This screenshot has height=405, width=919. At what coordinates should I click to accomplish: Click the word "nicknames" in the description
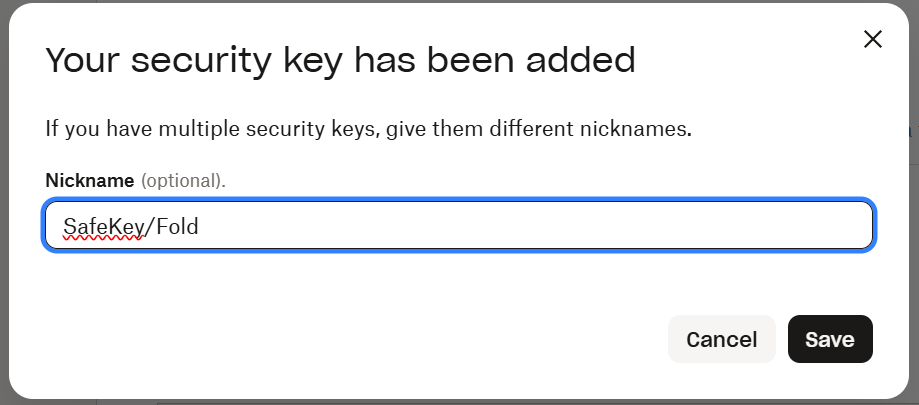click(640, 129)
